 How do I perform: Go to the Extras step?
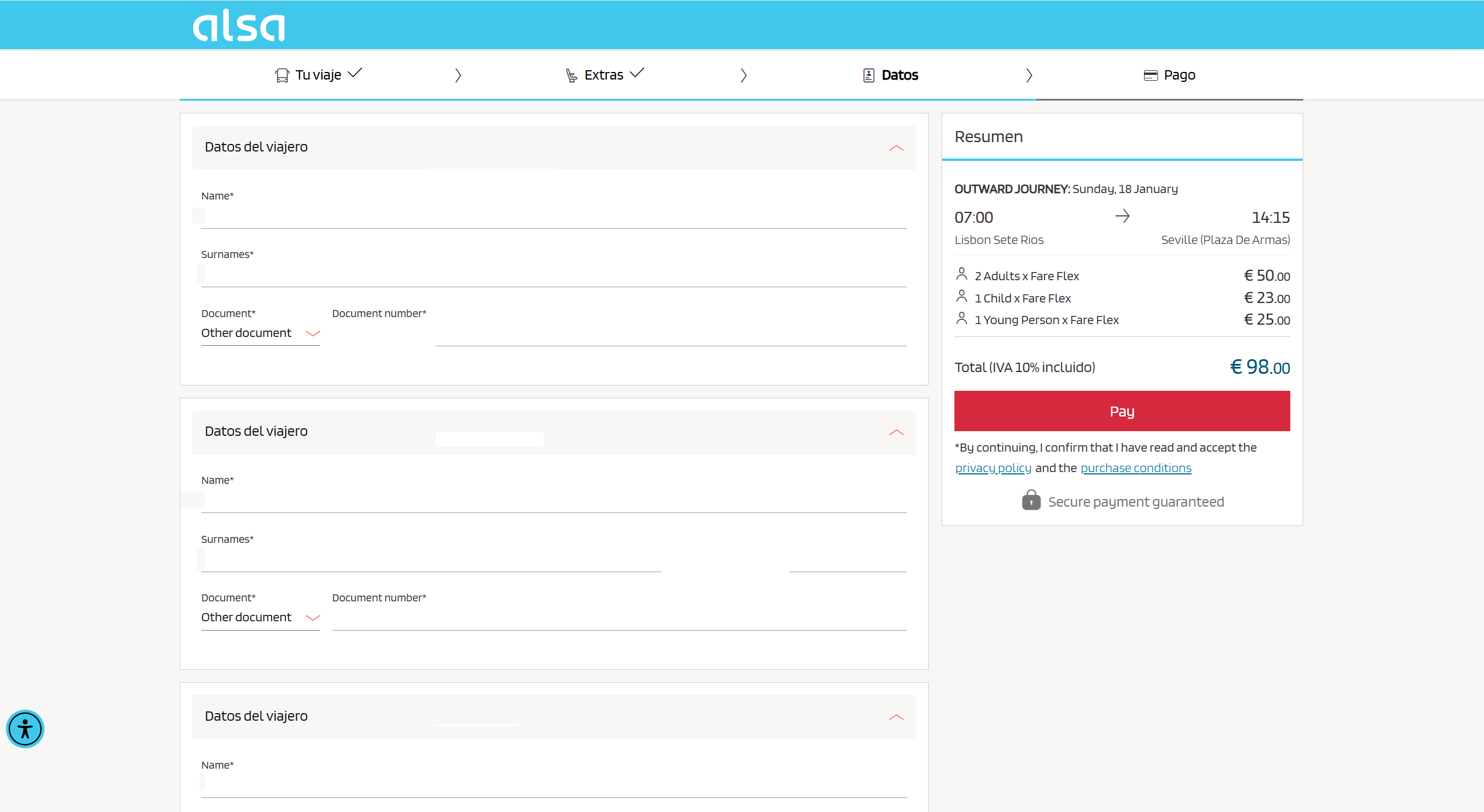[603, 75]
